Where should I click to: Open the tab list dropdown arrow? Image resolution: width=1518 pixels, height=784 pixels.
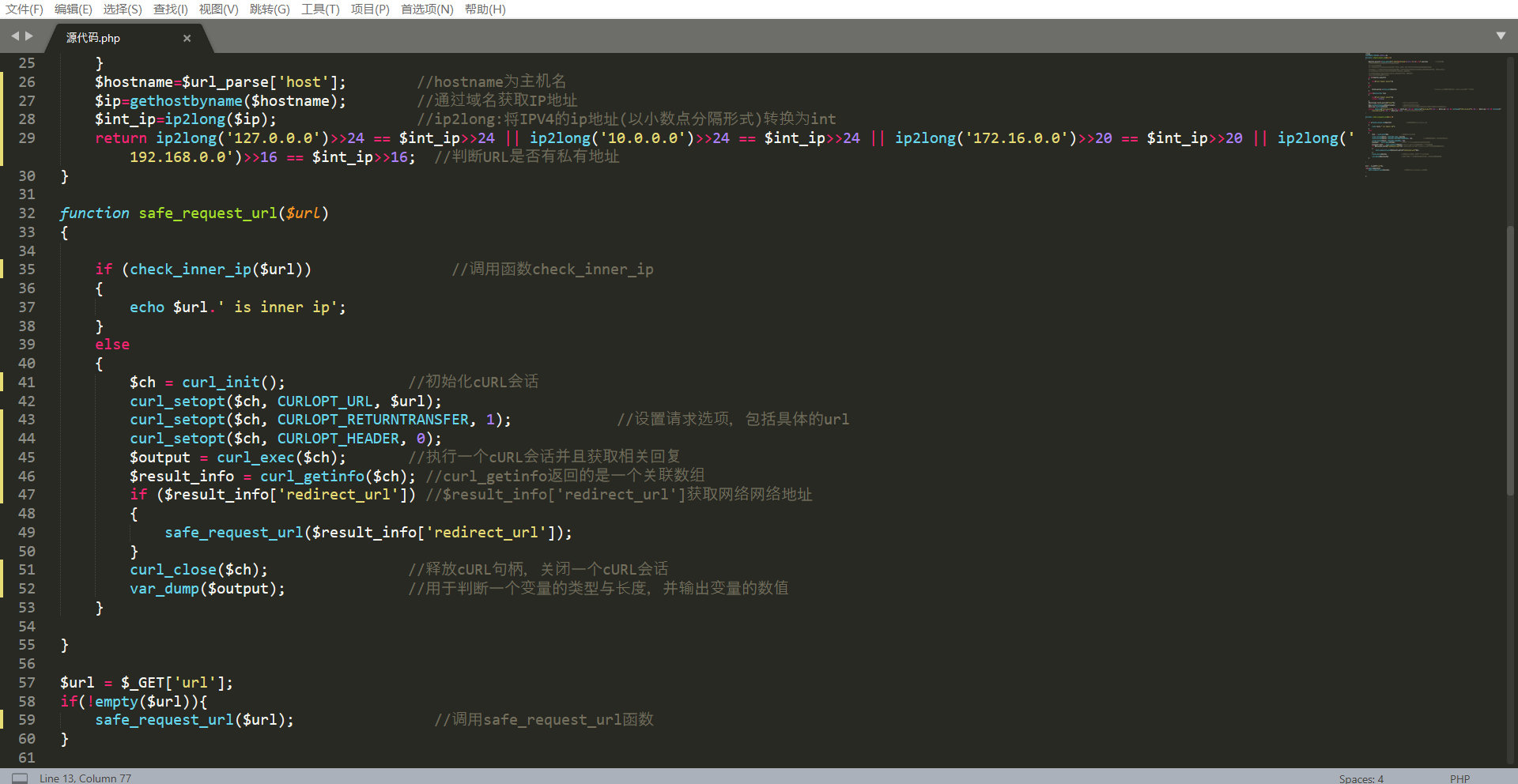pyautogui.click(x=1501, y=36)
